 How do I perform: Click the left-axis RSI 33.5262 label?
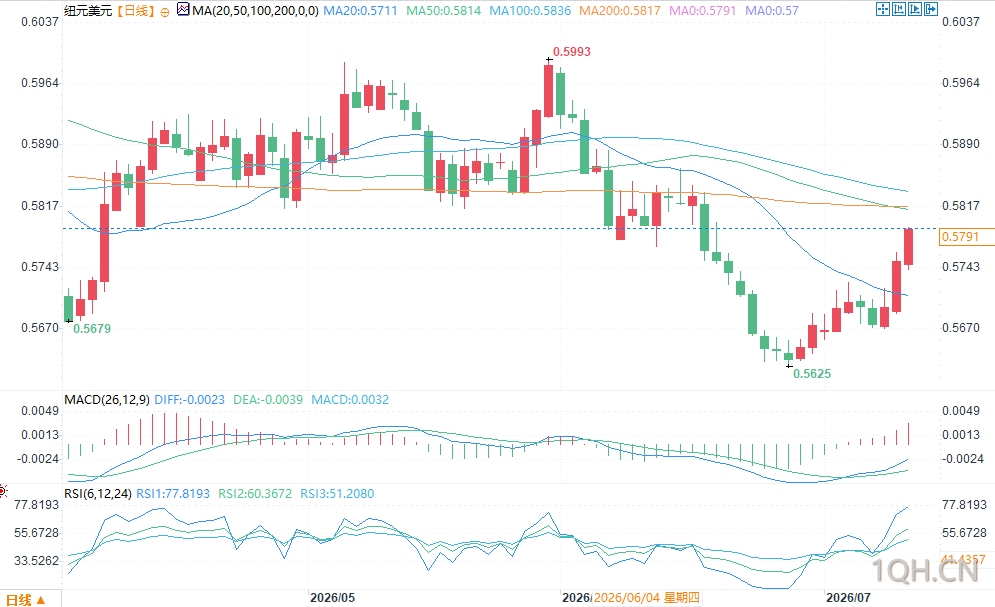tap(37, 561)
